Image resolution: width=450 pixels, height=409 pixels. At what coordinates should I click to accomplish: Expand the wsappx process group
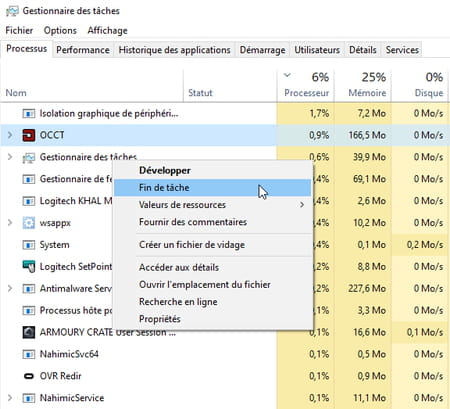[x=10, y=223]
